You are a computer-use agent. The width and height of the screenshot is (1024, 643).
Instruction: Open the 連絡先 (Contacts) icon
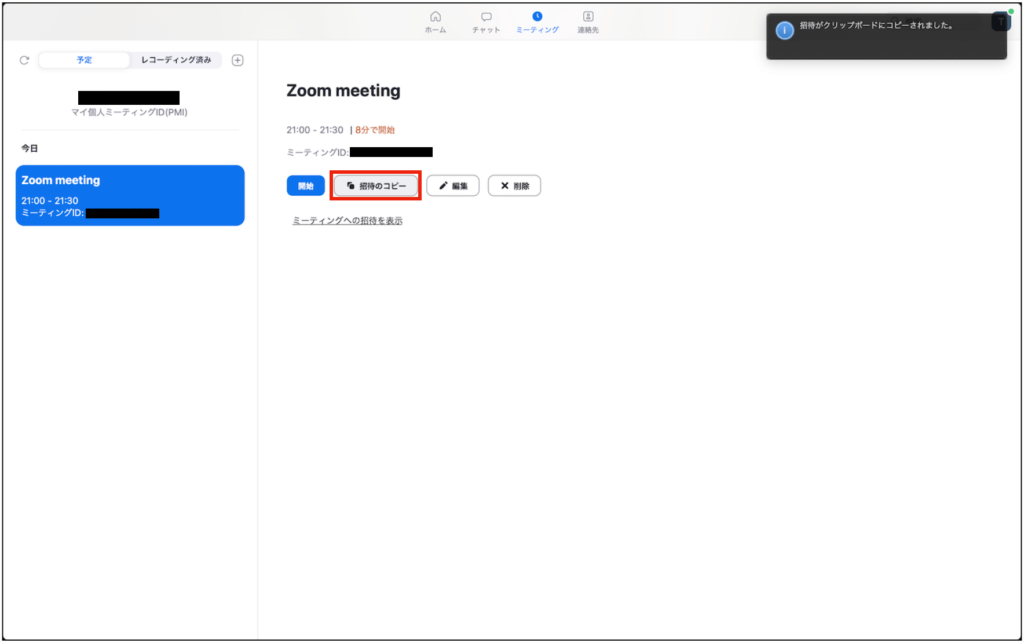(x=588, y=17)
